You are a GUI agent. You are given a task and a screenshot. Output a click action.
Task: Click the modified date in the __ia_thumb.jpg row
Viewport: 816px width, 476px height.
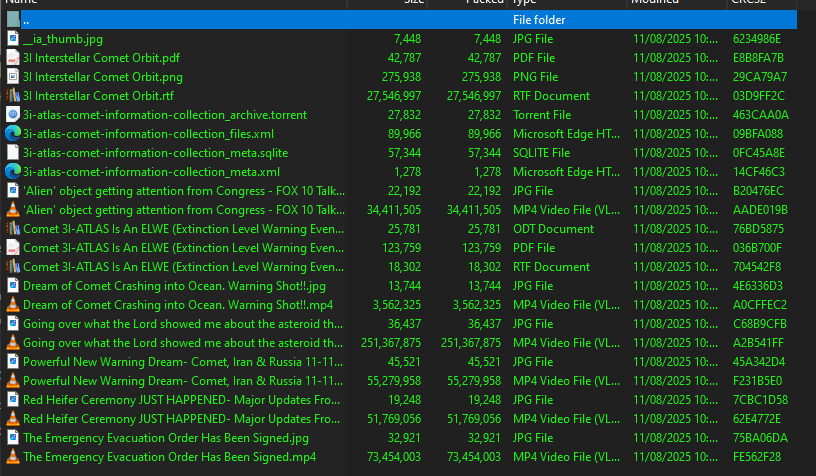pyautogui.click(x=675, y=39)
